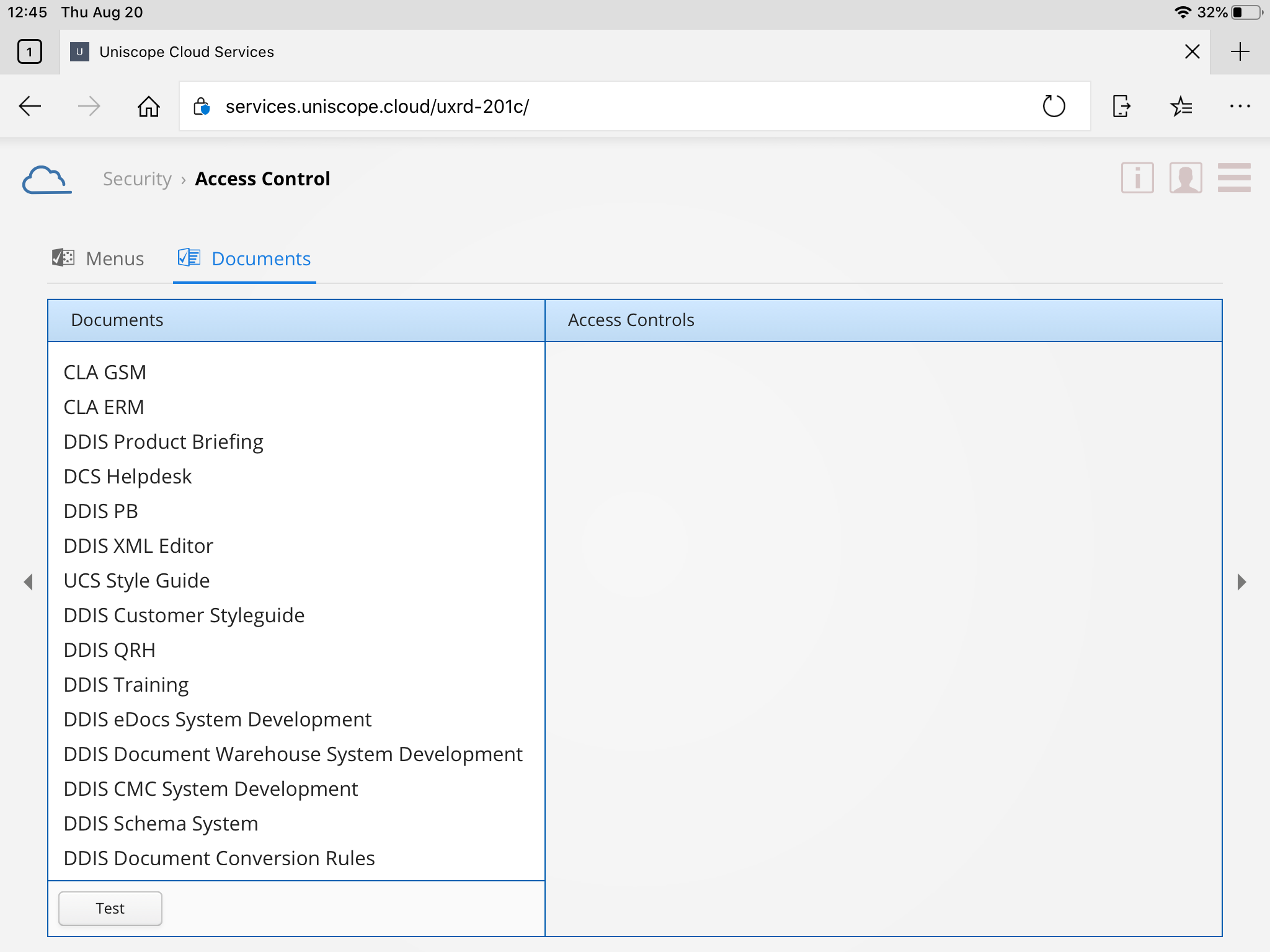This screenshot has width=1270, height=952.
Task: Expand the right side arrow panel
Action: (x=1241, y=582)
